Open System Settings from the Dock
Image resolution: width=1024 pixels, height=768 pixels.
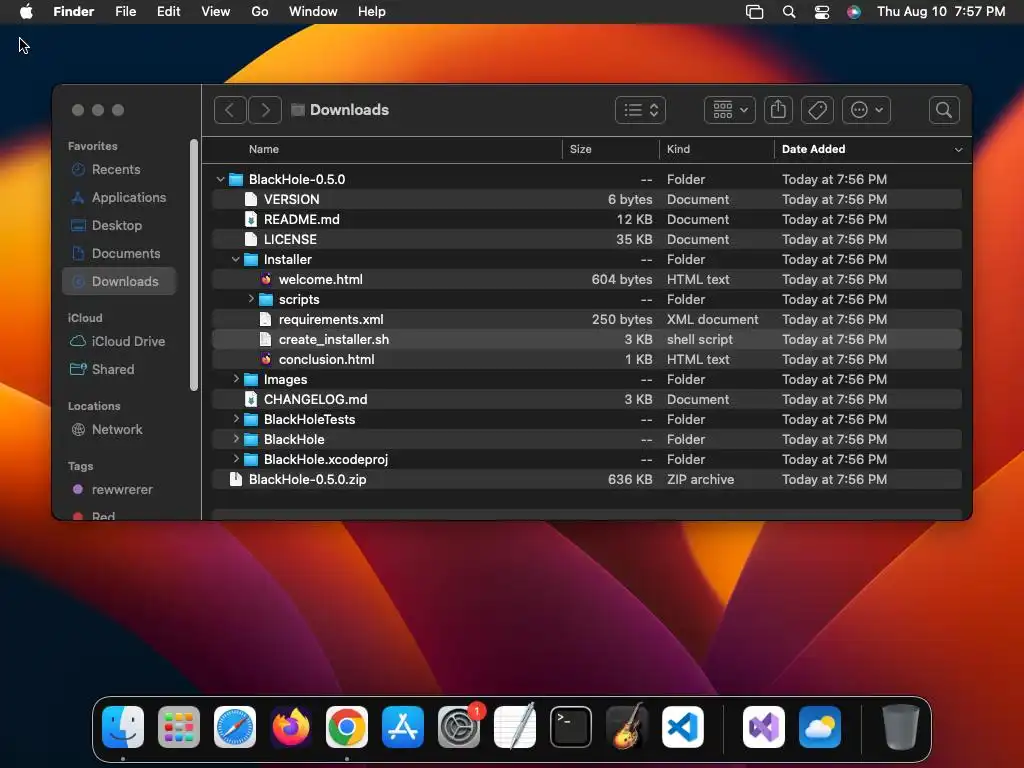(458, 727)
